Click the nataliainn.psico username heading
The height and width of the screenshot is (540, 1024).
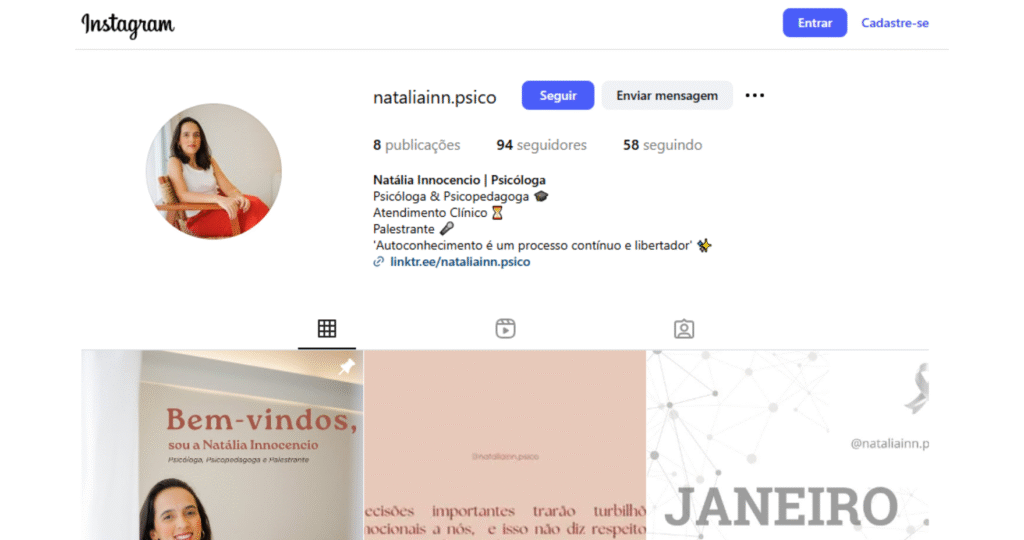point(434,97)
